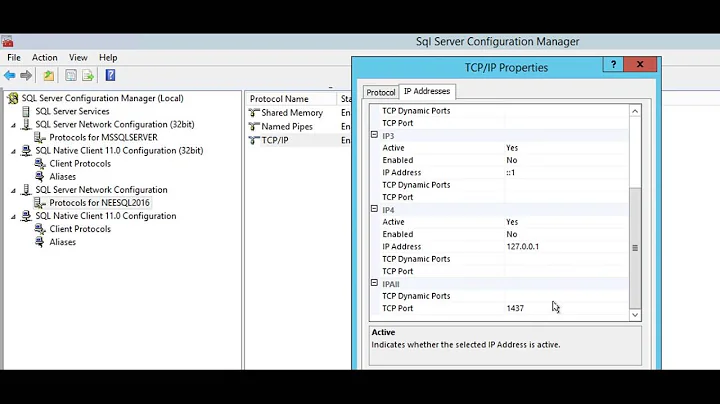
Task: Click the Protocols for NEESQL2016 icon
Action: 40,203
